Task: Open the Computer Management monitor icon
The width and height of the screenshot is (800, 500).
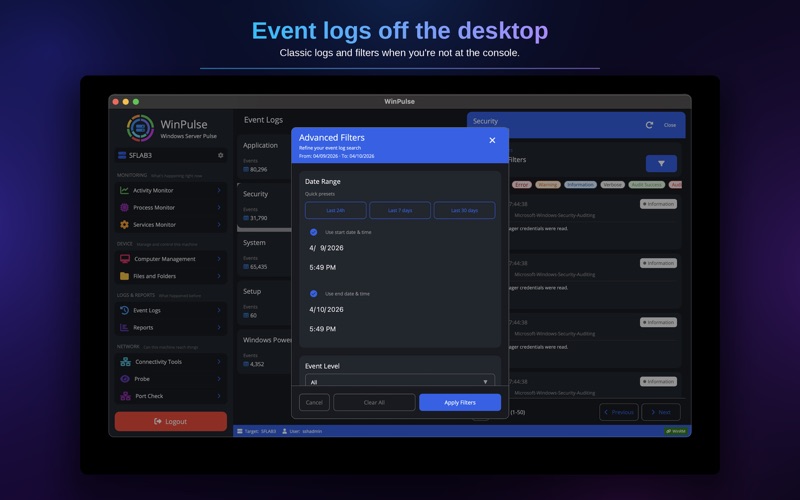Action: (x=124, y=259)
